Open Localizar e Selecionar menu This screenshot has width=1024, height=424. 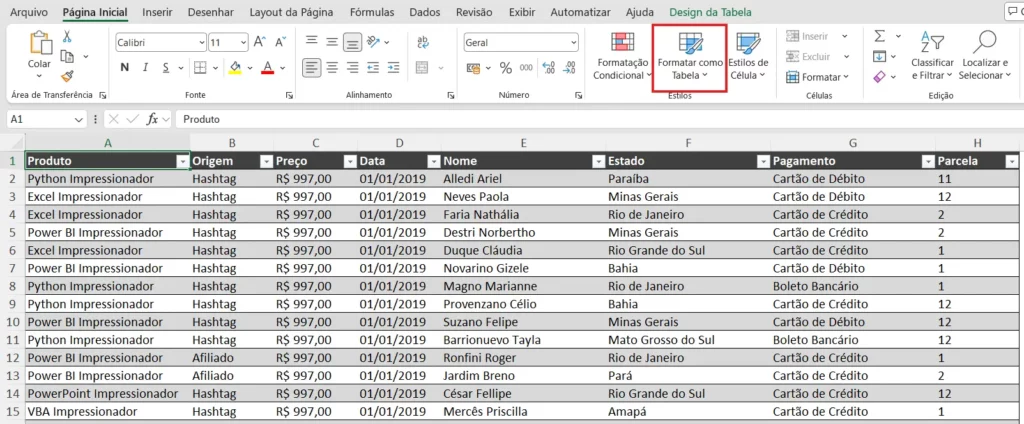(x=985, y=57)
